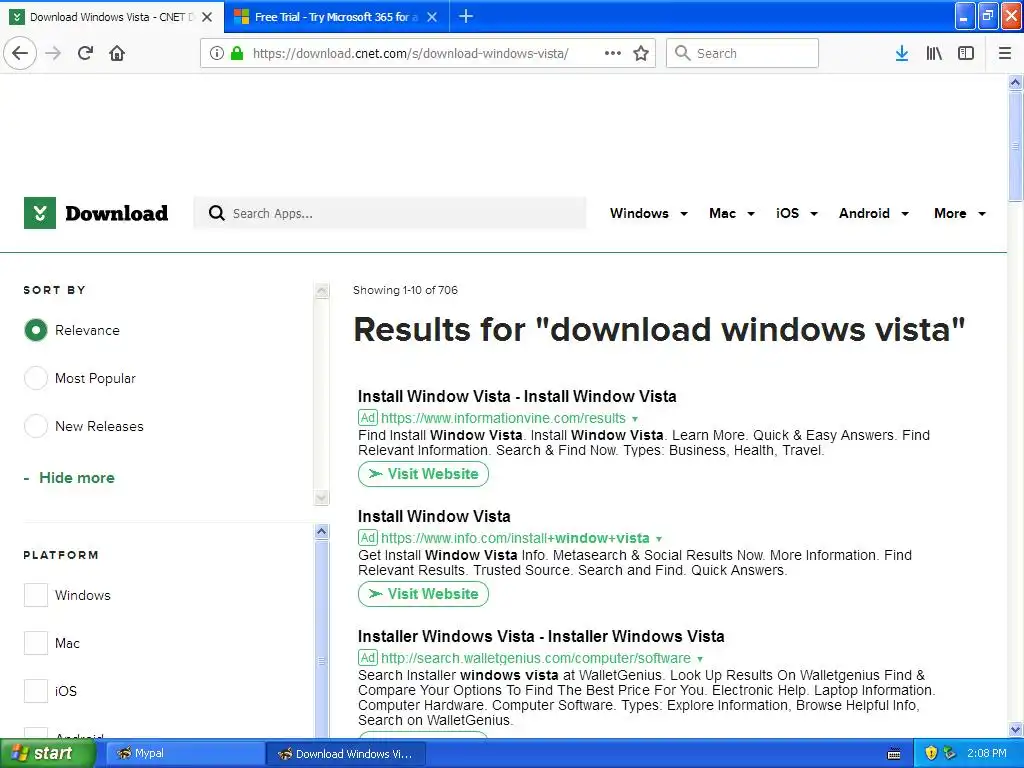Open dropdown arrow beside informationvine URL
1024x768 pixels.
click(x=635, y=419)
